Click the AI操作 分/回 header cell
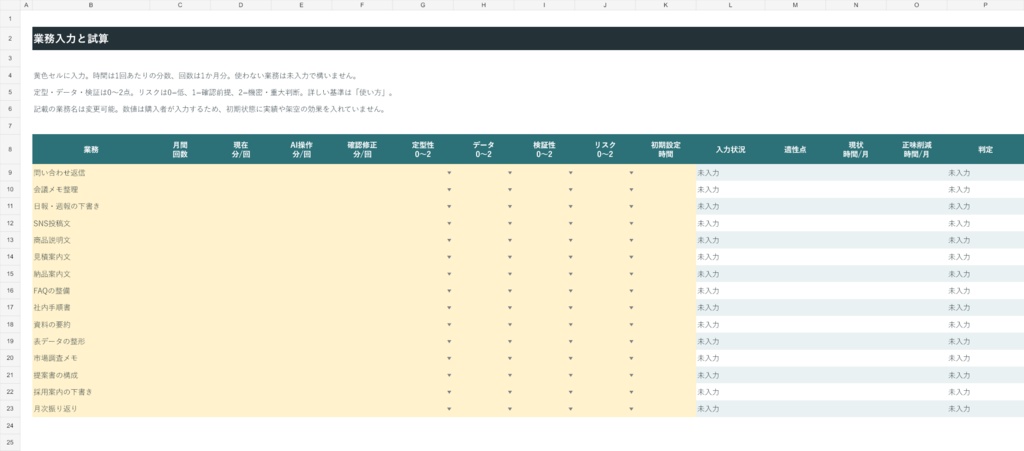Viewport: 1024px width, 451px height. [302, 149]
